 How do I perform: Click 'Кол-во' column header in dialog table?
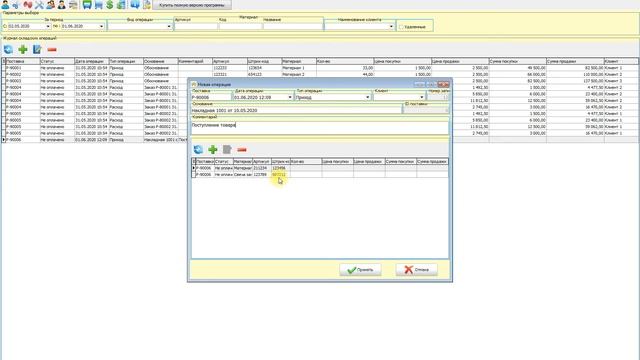tap(306, 162)
